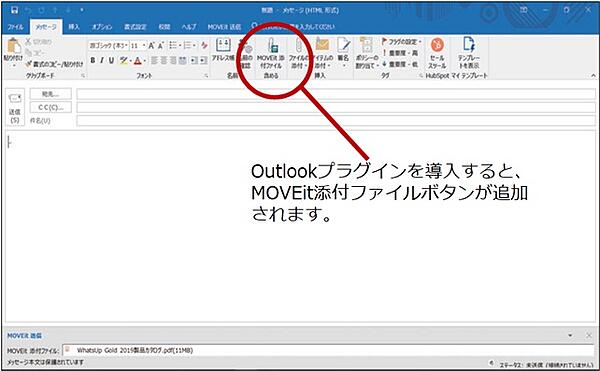Image resolution: width=600 pixels, height=371 pixels.
Task: Open the highlight color dropdown arrow
Action: (130, 60)
